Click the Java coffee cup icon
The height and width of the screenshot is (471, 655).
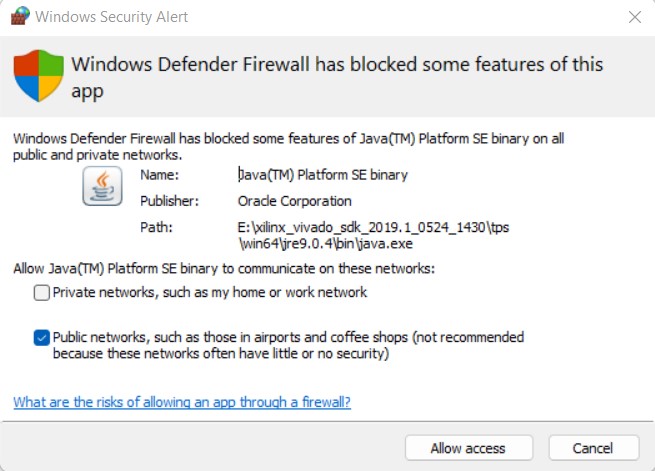click(x=102, y=186)
